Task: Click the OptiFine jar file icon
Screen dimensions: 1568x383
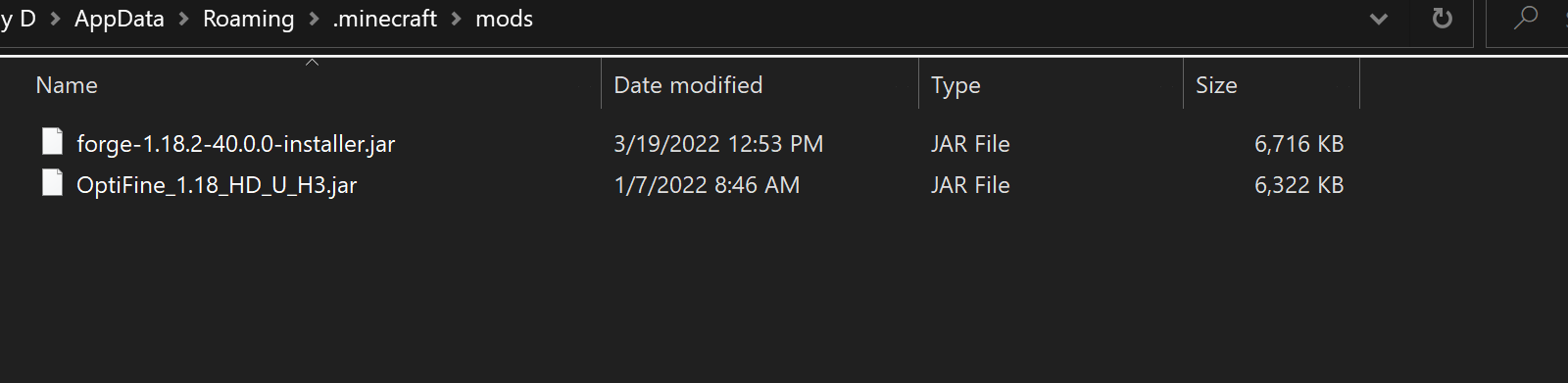Action: point(53,183)
